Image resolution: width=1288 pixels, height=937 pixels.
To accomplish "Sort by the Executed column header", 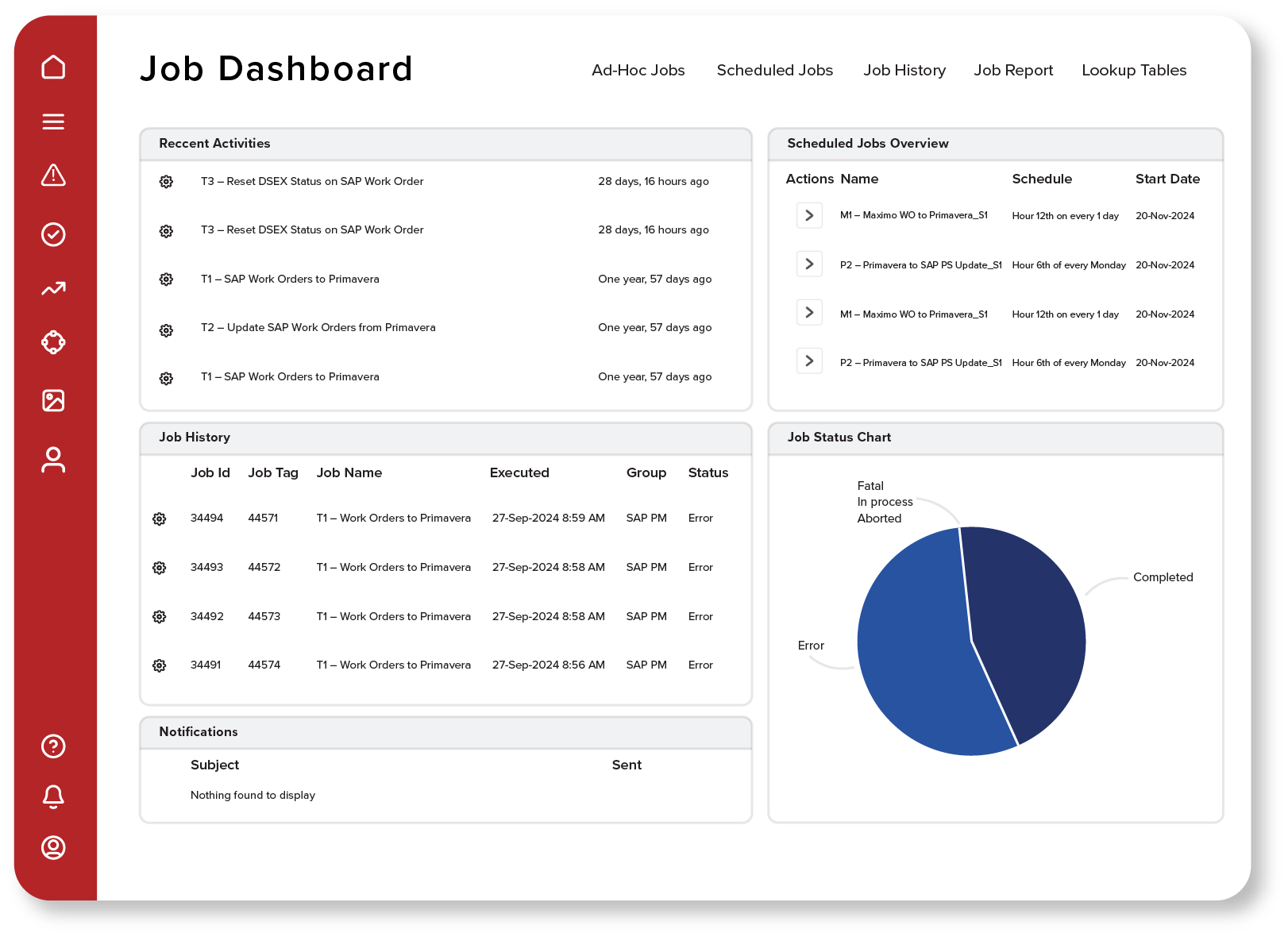I will pyautogui.click(x=519, y=473).
